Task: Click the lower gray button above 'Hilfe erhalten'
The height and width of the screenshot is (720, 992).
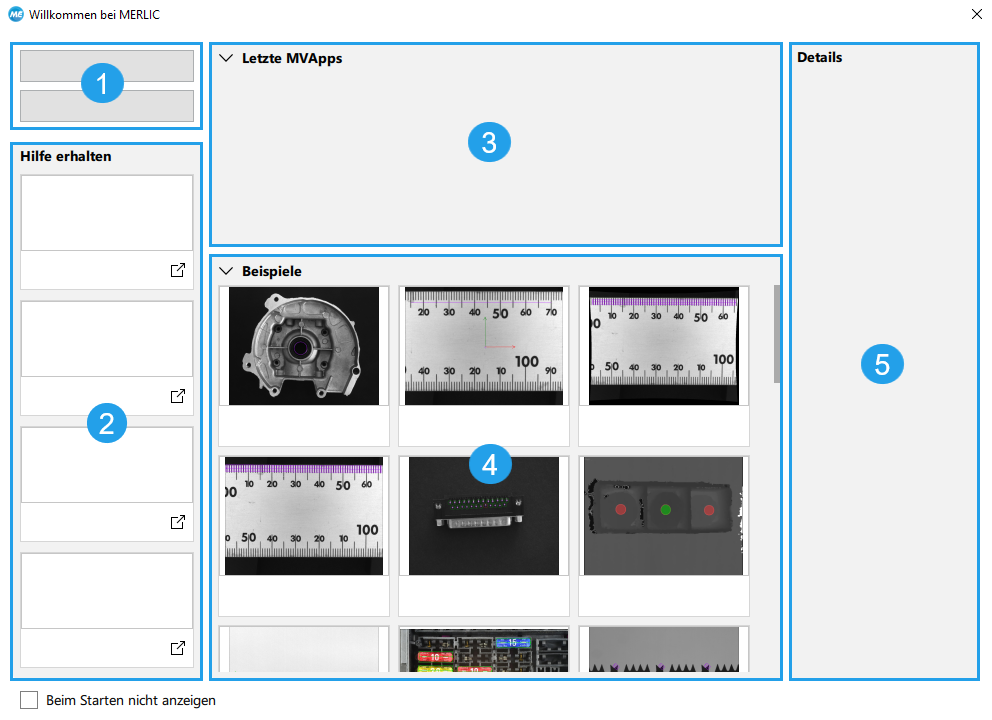Action: pos(106,106)
